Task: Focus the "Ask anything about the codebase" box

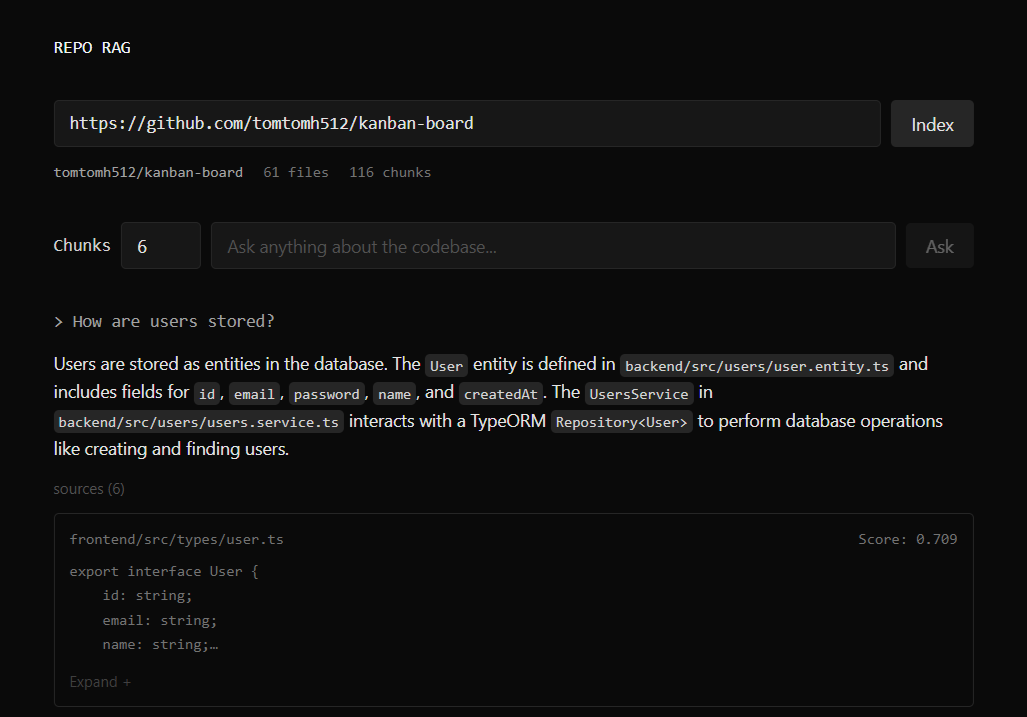Action: [x=552, y=246]
